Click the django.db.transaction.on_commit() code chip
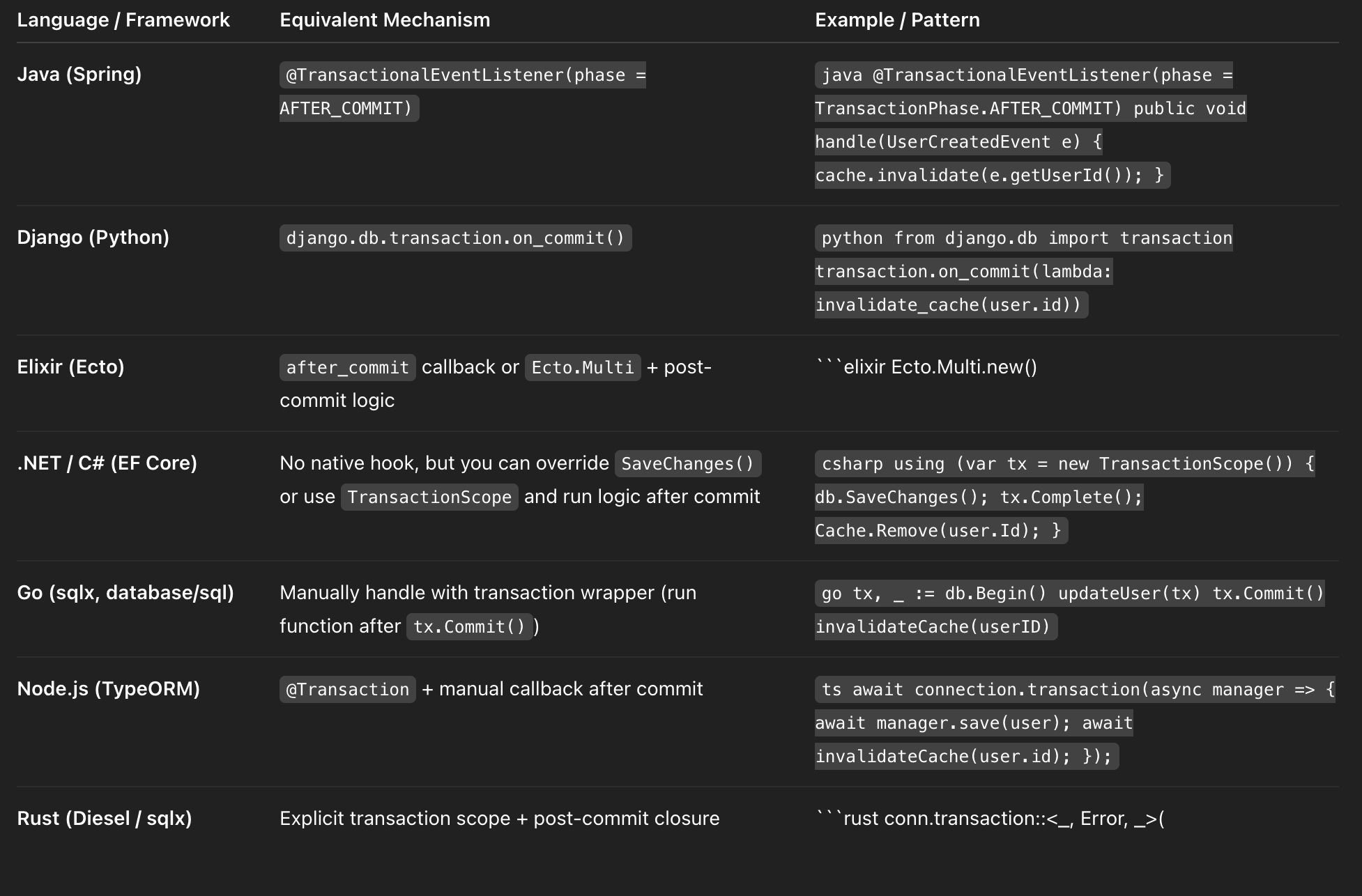This screenshot has width=1362, height=896. [x=456, y=238]
